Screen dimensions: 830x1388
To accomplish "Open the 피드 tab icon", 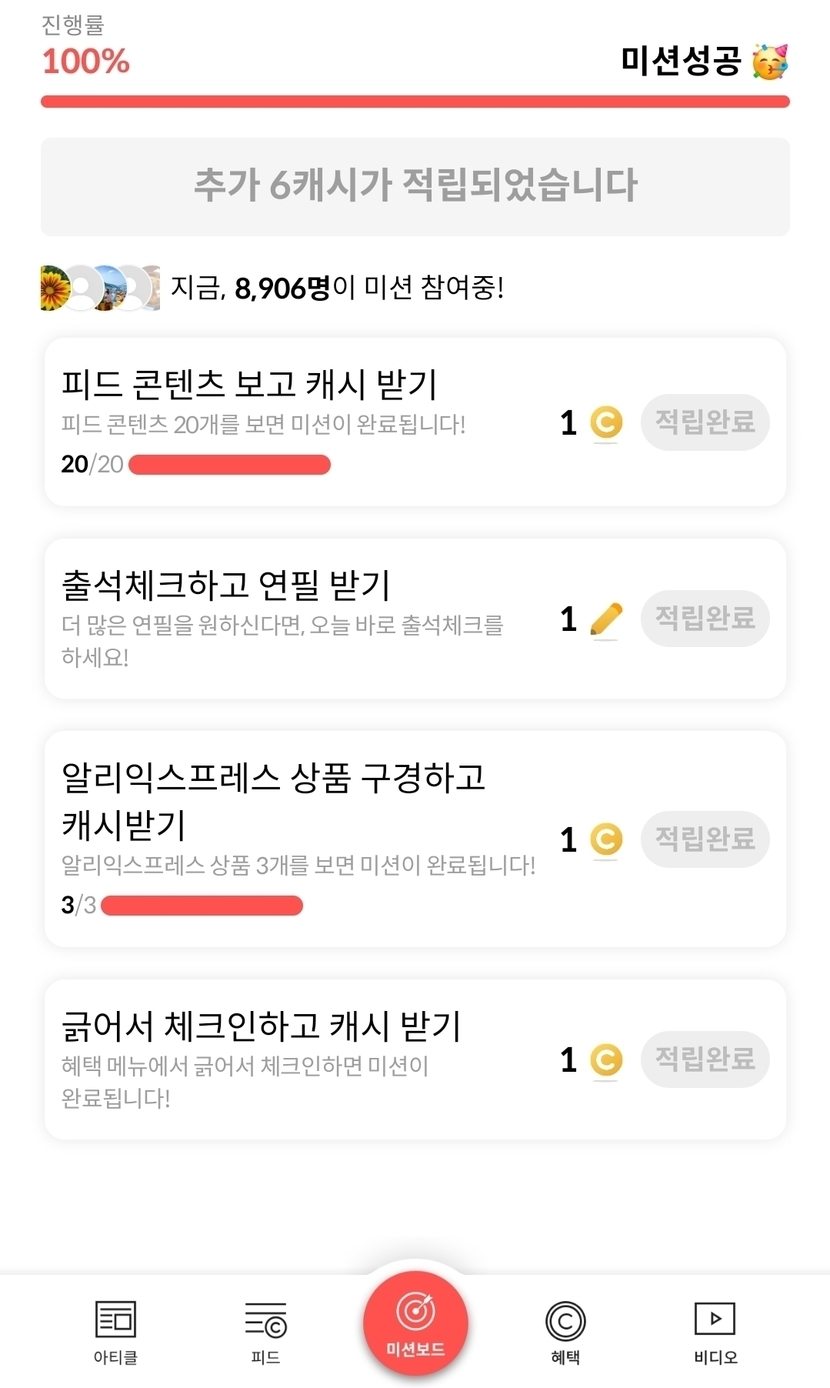I will (265, 1319).
